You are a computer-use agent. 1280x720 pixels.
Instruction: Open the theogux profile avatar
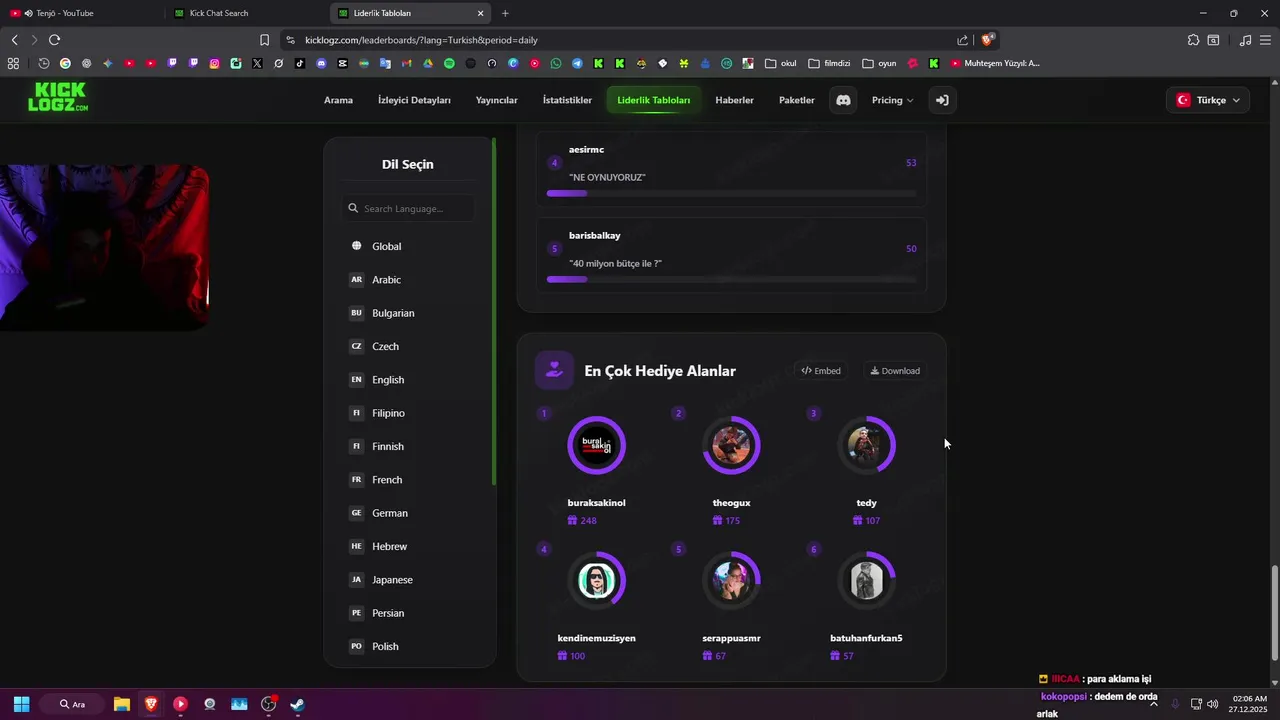731,445
